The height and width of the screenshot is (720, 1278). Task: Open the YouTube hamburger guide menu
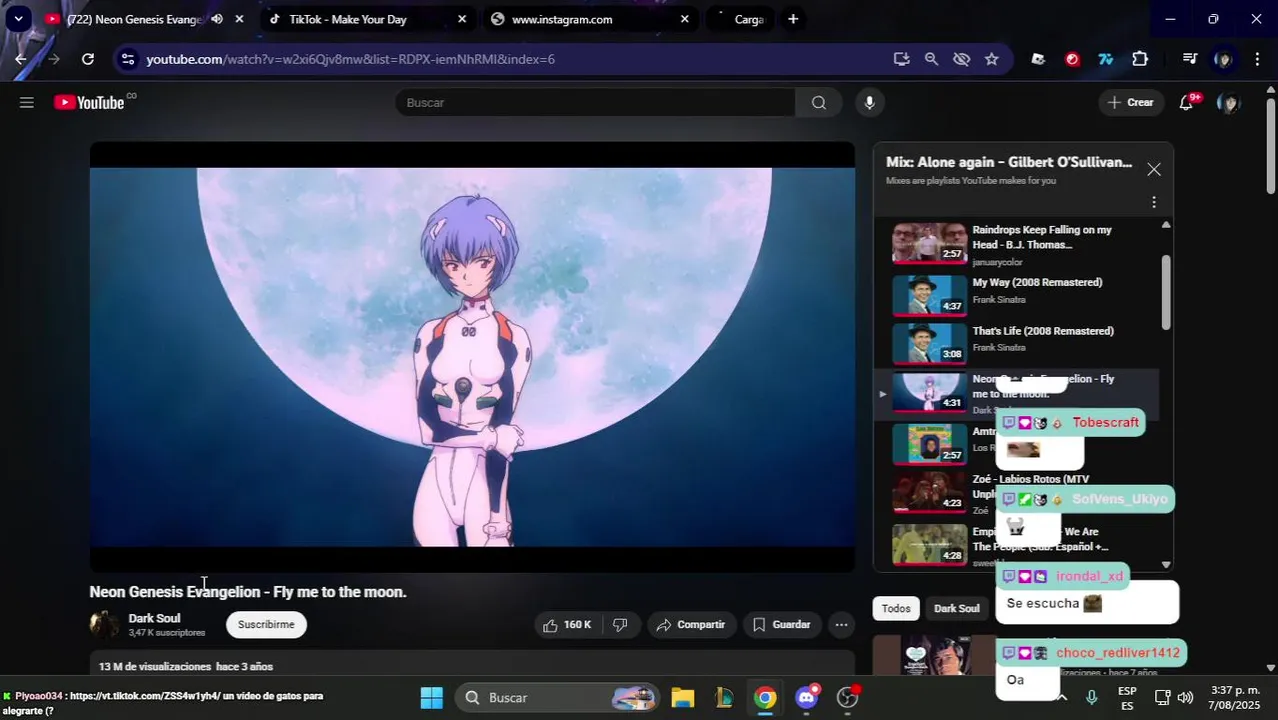pos(27,102)
